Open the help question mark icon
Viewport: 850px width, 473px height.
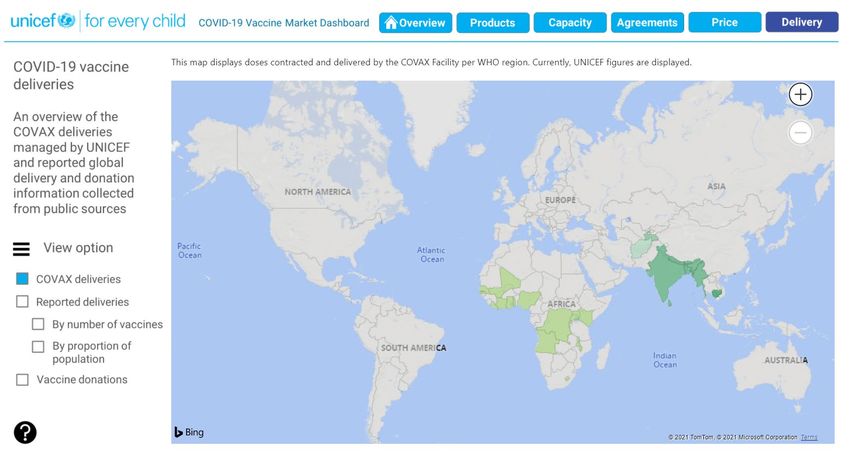click(x=25, y=432)
